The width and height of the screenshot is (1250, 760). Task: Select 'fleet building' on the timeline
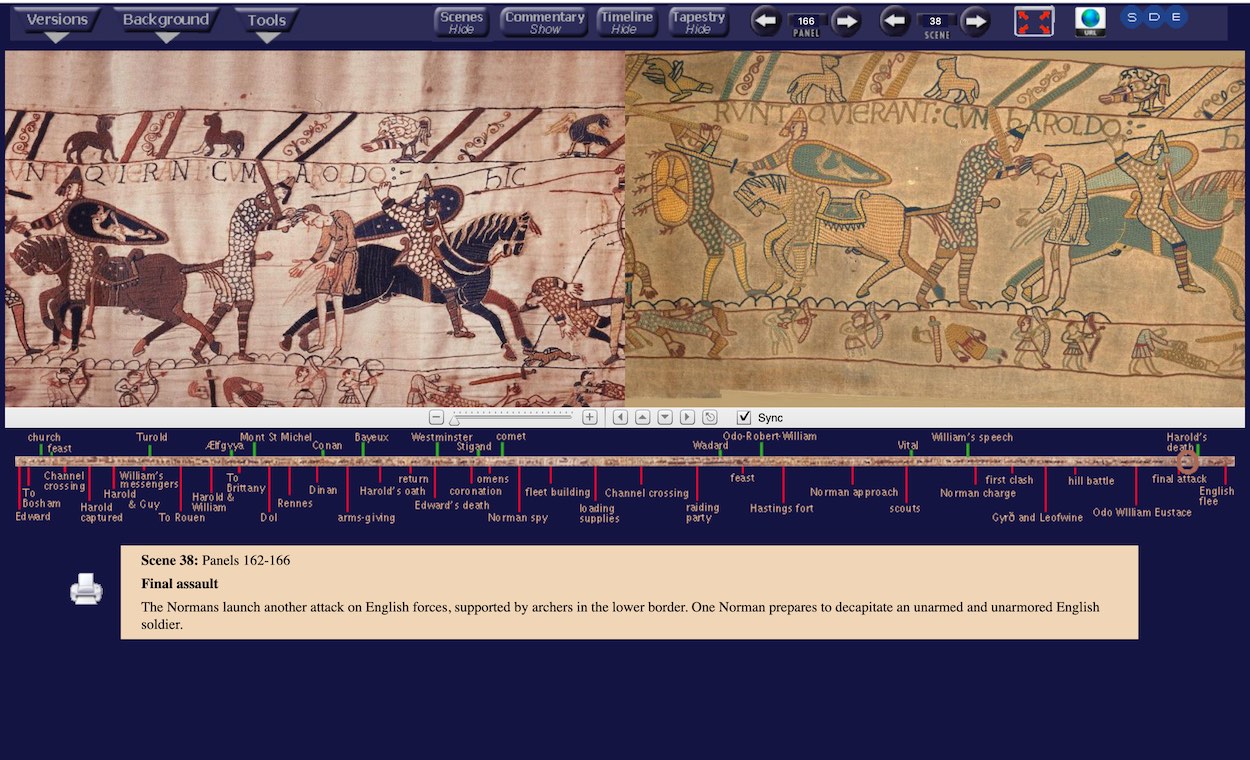tap(558, 492)
